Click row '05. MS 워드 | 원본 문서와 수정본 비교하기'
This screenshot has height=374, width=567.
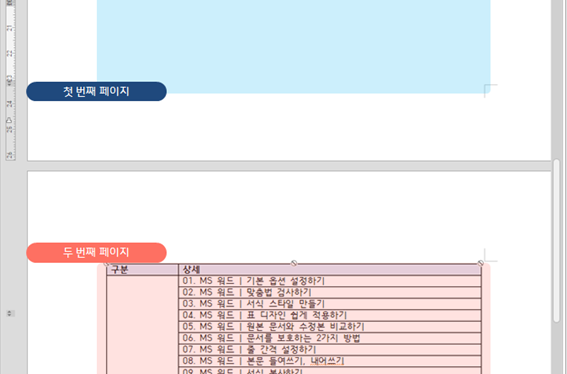(330, 327)
